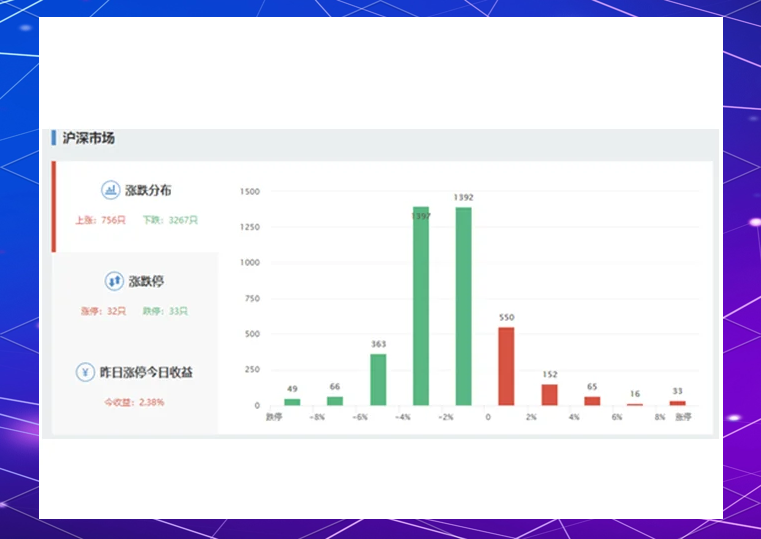Click the red bar labeled 65
The height and width of the screenshot is (539, 761).
(592, 400)
